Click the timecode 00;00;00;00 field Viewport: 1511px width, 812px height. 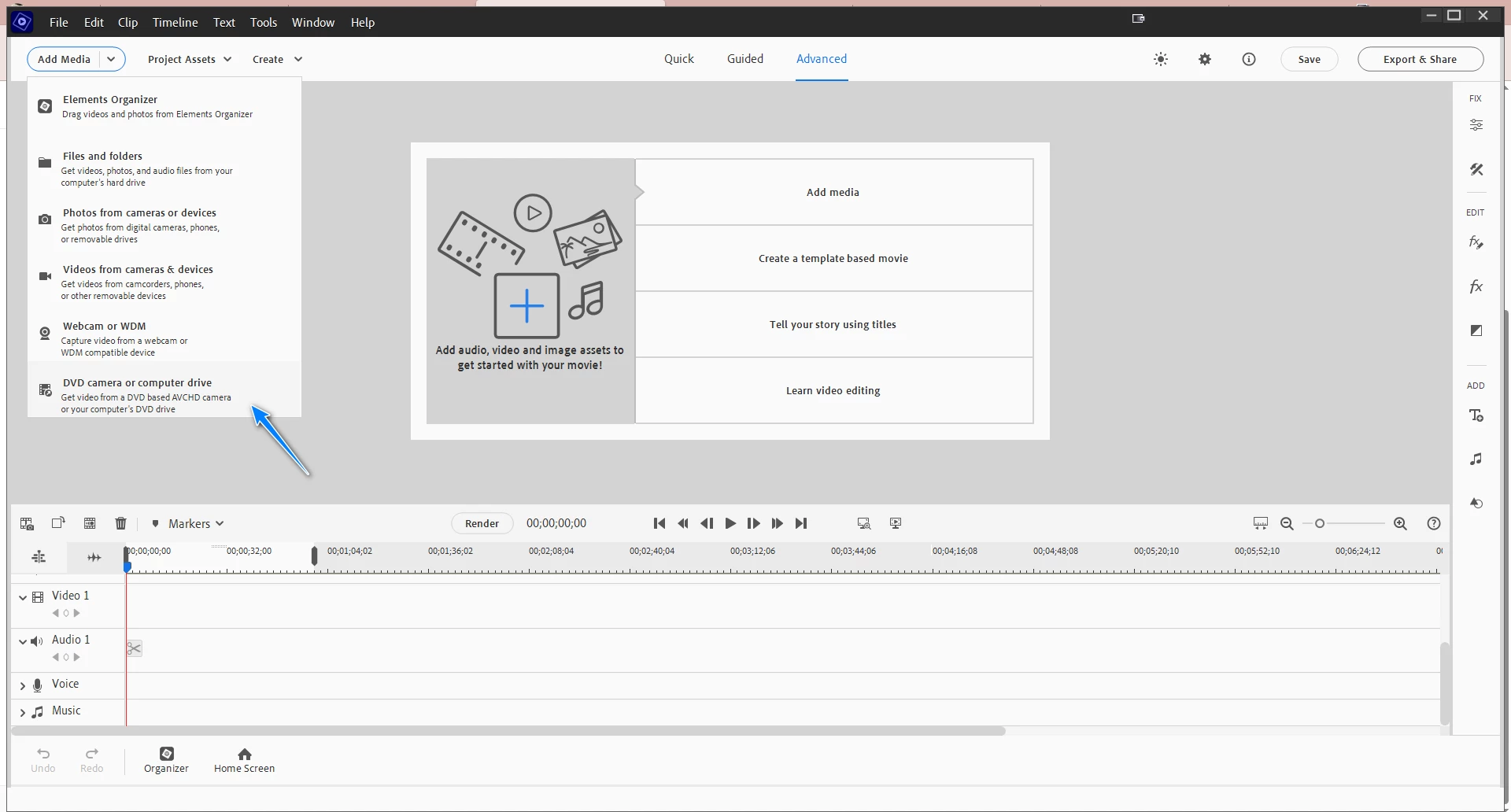[x=556, y=523]
